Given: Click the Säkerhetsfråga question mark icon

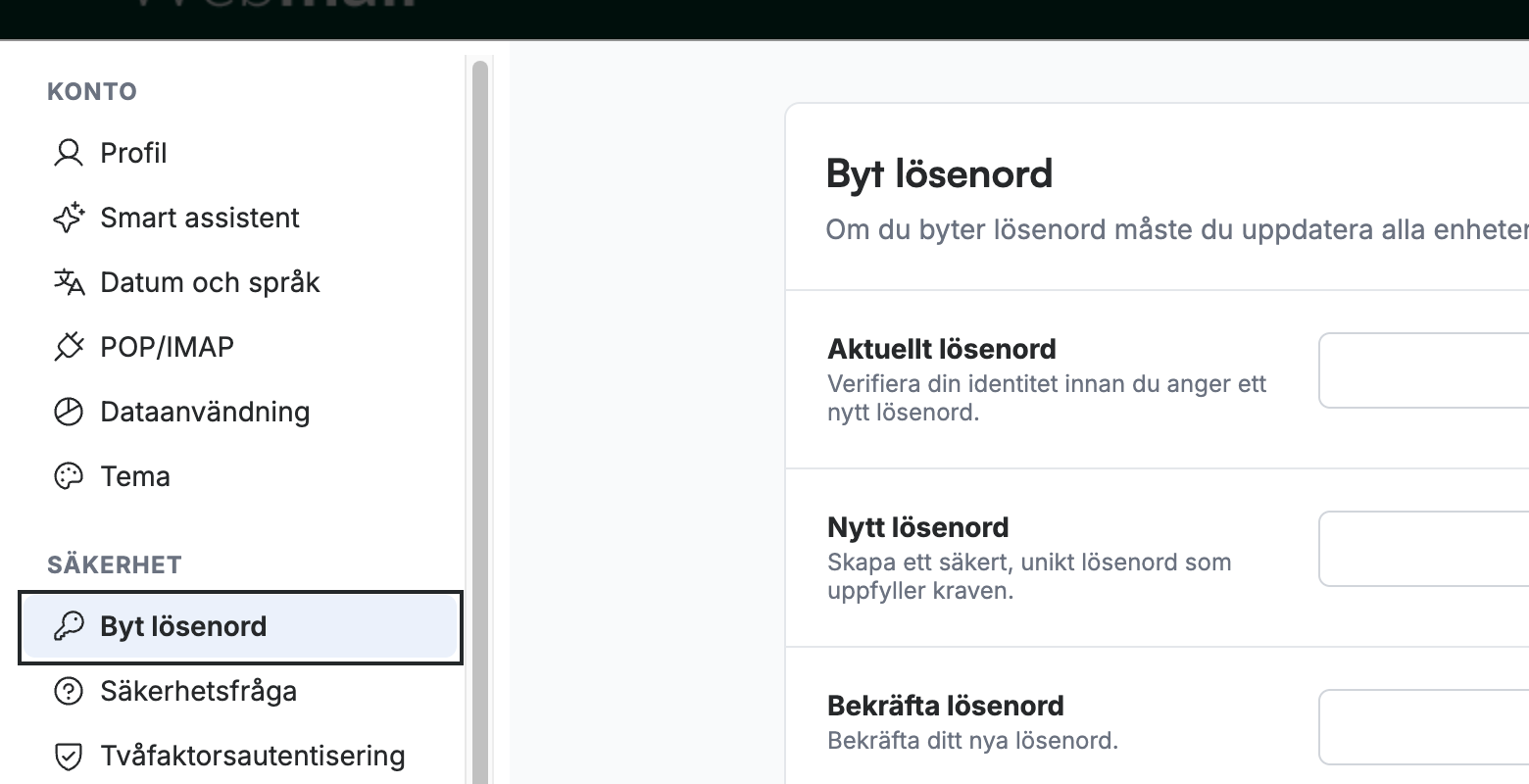Looking at the screenshot, I should click(x=68, y=691).
